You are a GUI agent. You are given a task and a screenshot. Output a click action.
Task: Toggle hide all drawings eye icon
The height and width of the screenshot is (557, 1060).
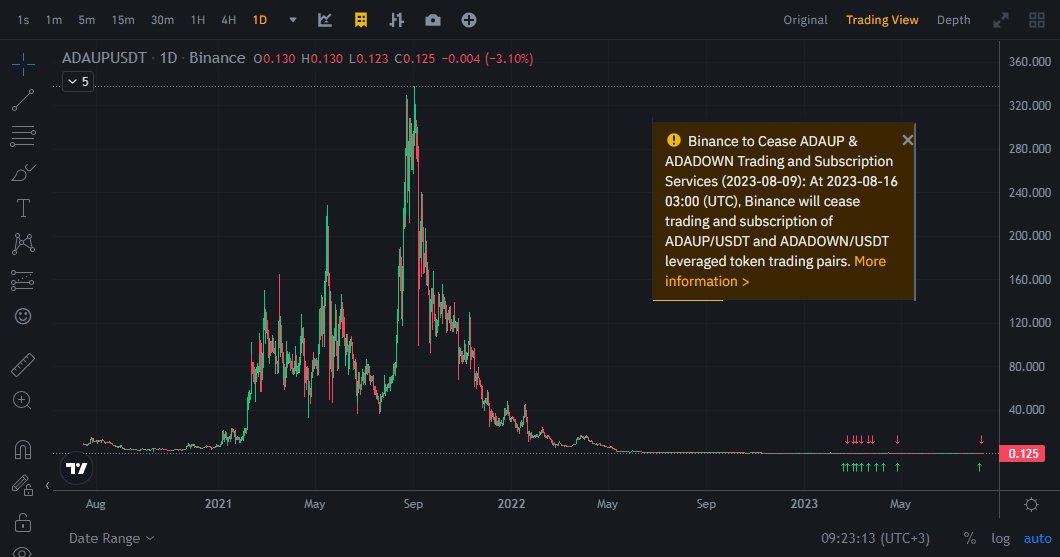23,552
